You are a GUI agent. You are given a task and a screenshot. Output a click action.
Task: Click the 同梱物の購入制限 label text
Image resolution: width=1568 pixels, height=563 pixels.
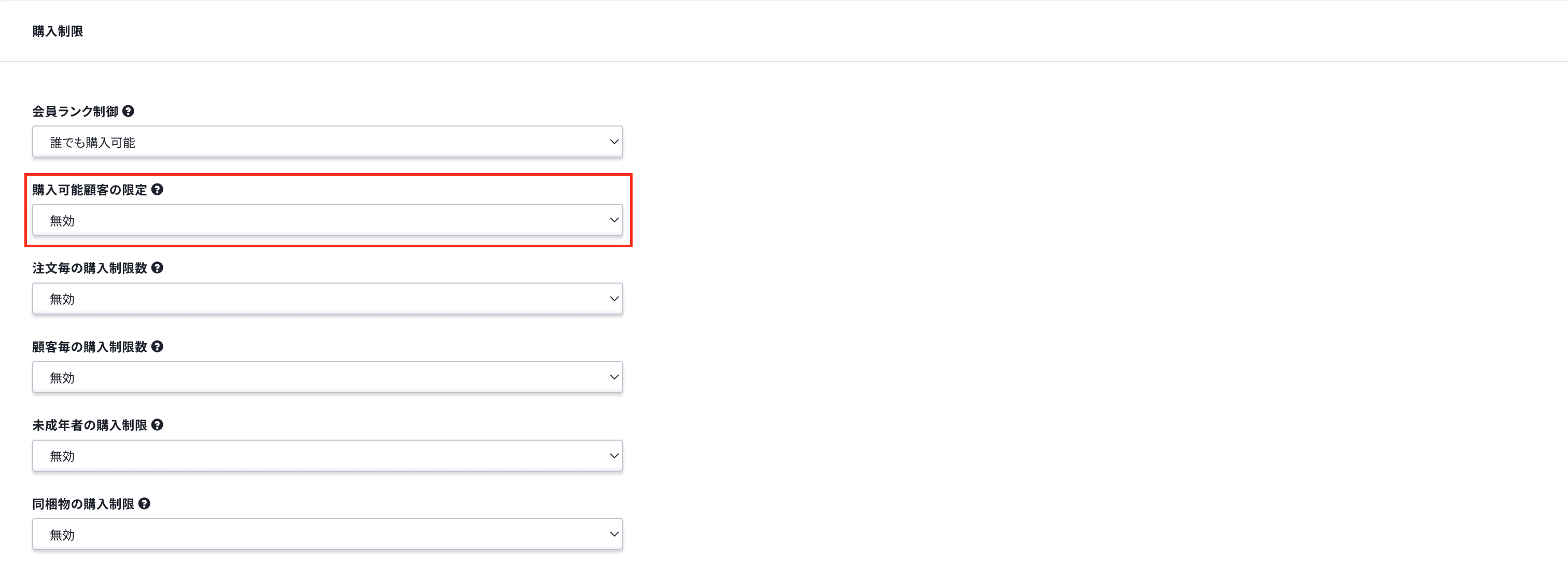[x=83, y=504]
